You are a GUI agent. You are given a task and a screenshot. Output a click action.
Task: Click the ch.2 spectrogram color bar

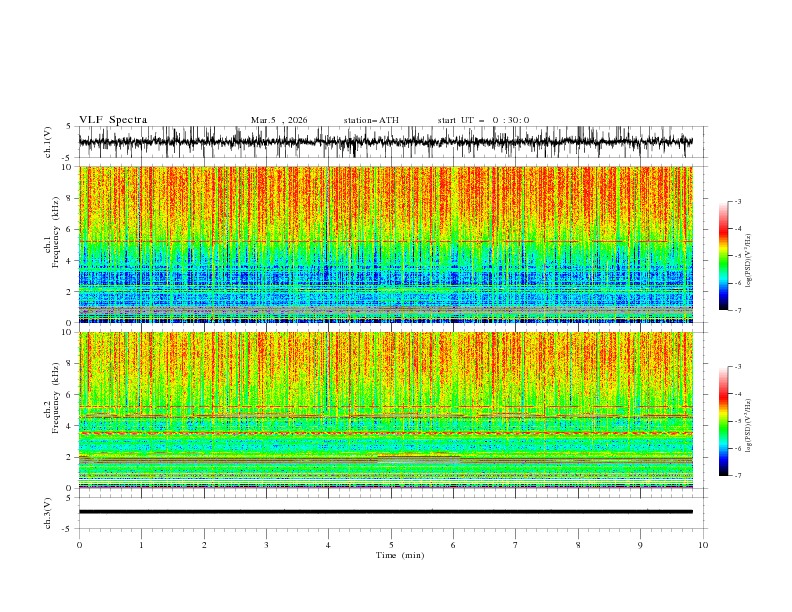723,421
